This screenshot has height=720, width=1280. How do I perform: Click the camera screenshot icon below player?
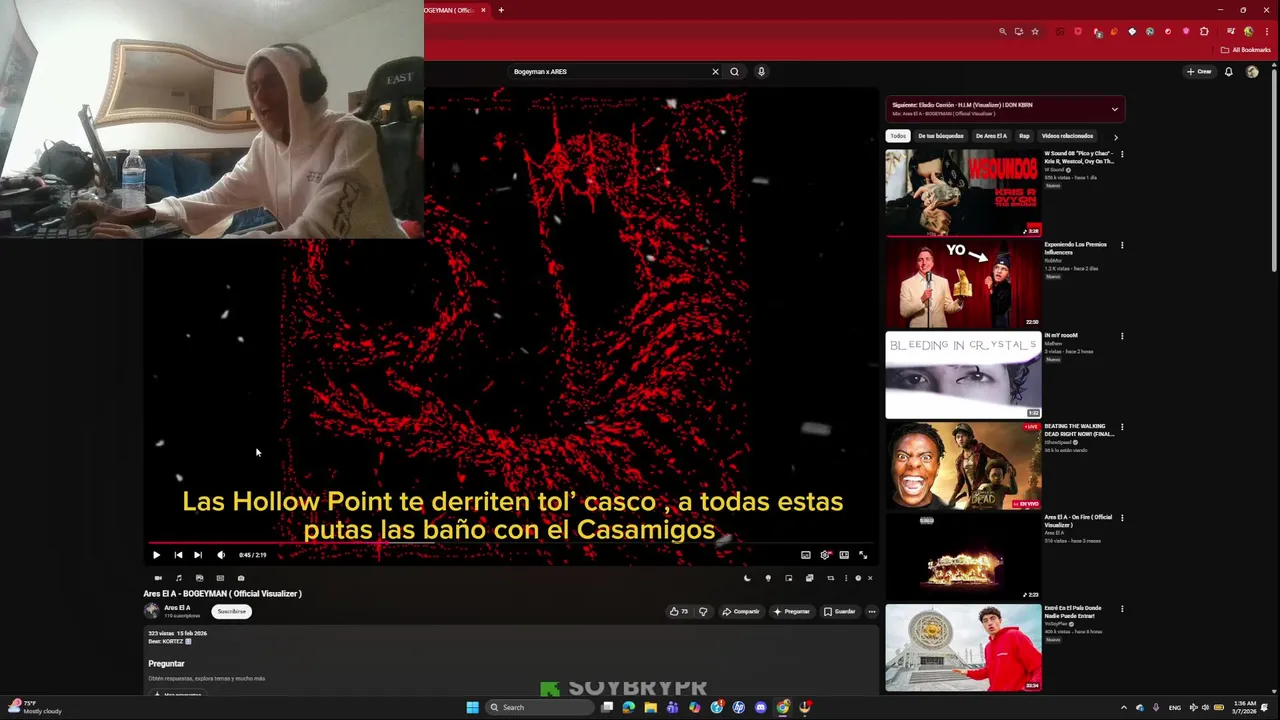[241, 578]
